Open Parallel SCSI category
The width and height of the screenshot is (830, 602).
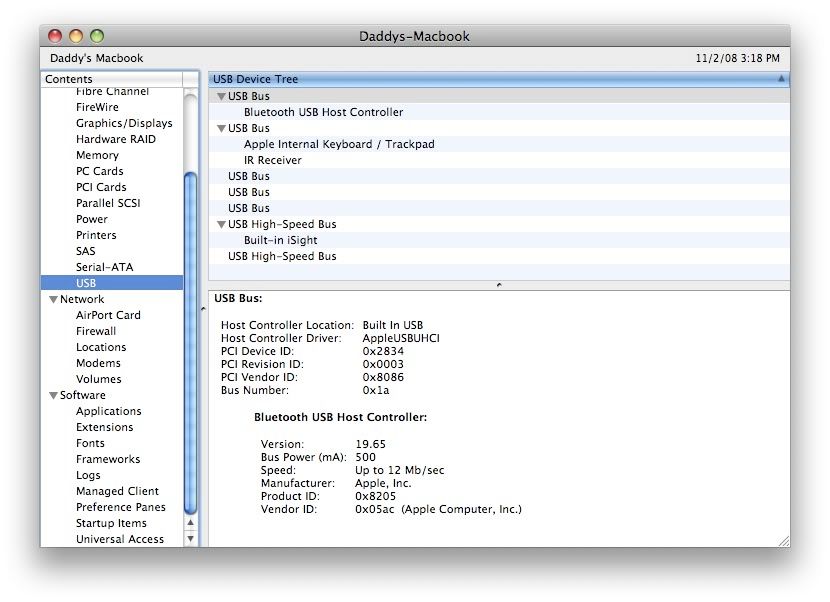tap(108, 203)
